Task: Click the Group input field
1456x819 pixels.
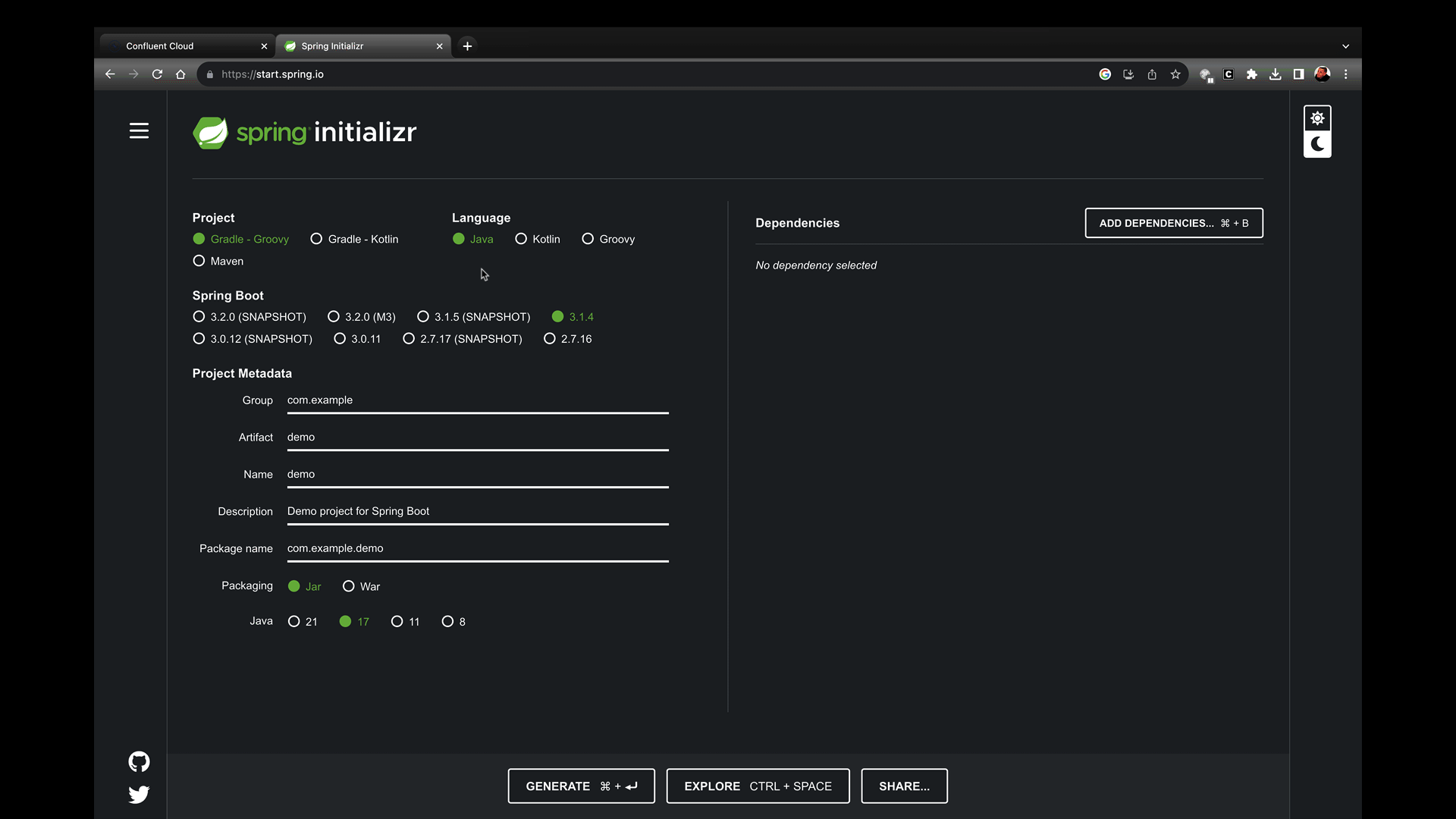Action: point(476,400)
